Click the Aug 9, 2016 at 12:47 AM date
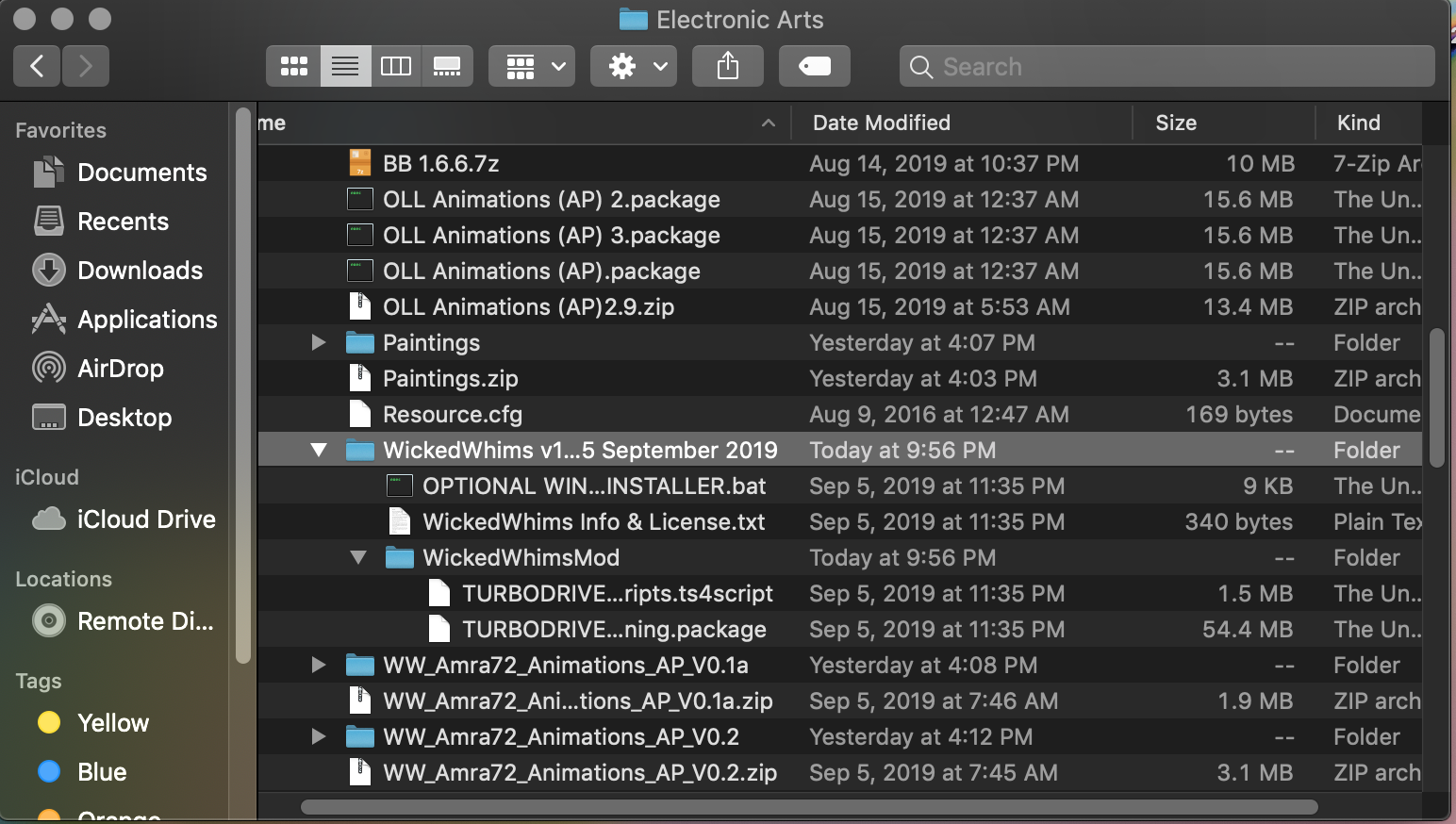 [939, 414]
